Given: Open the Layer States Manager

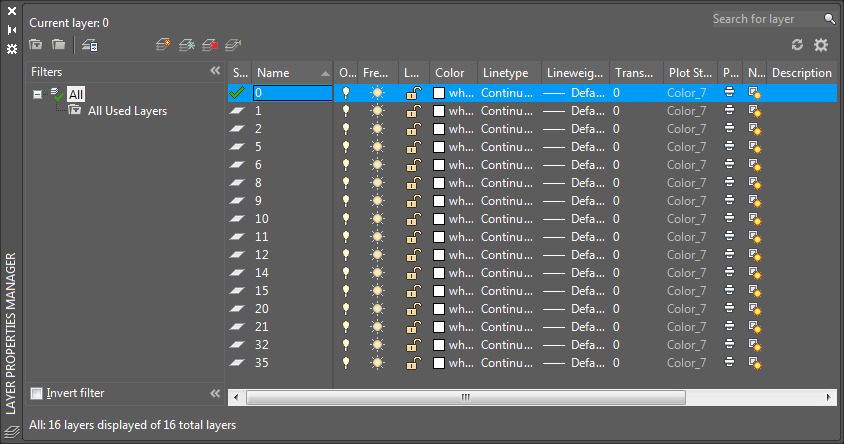Looking at the screenshot, I should [89, 45].
